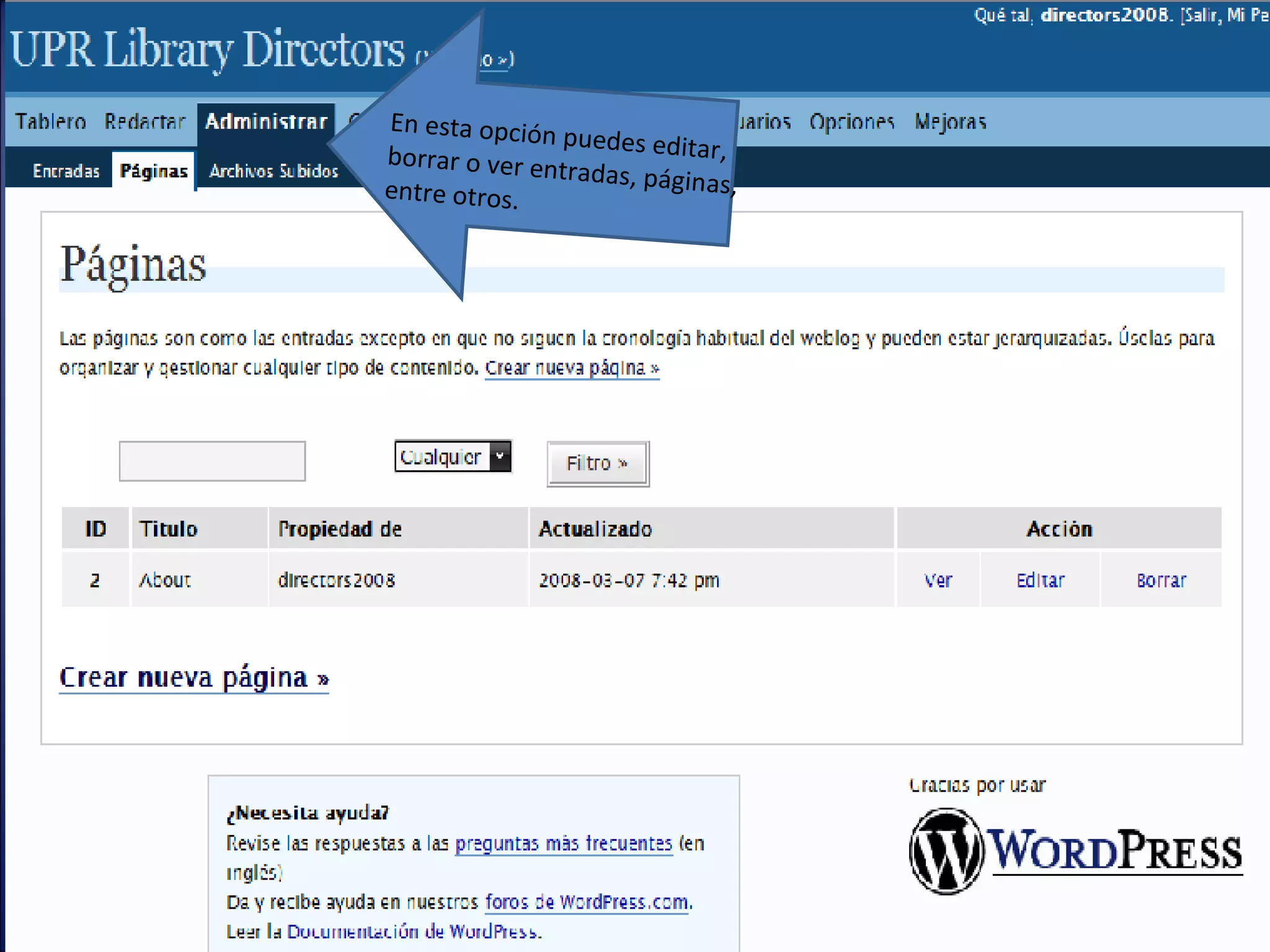This screenshot has height=952, width=1270.
Task: Open the Archivos Subidos submenu
Action: 273,171
